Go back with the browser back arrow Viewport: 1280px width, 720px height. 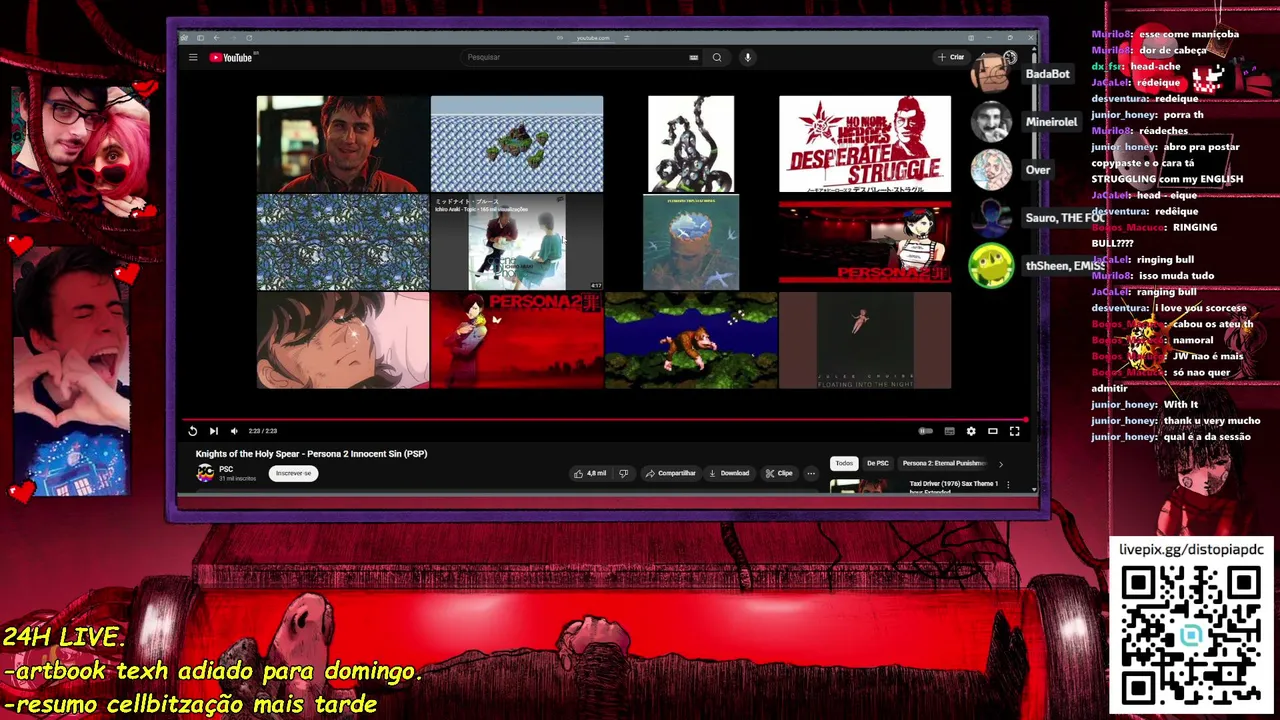[216, 38]
